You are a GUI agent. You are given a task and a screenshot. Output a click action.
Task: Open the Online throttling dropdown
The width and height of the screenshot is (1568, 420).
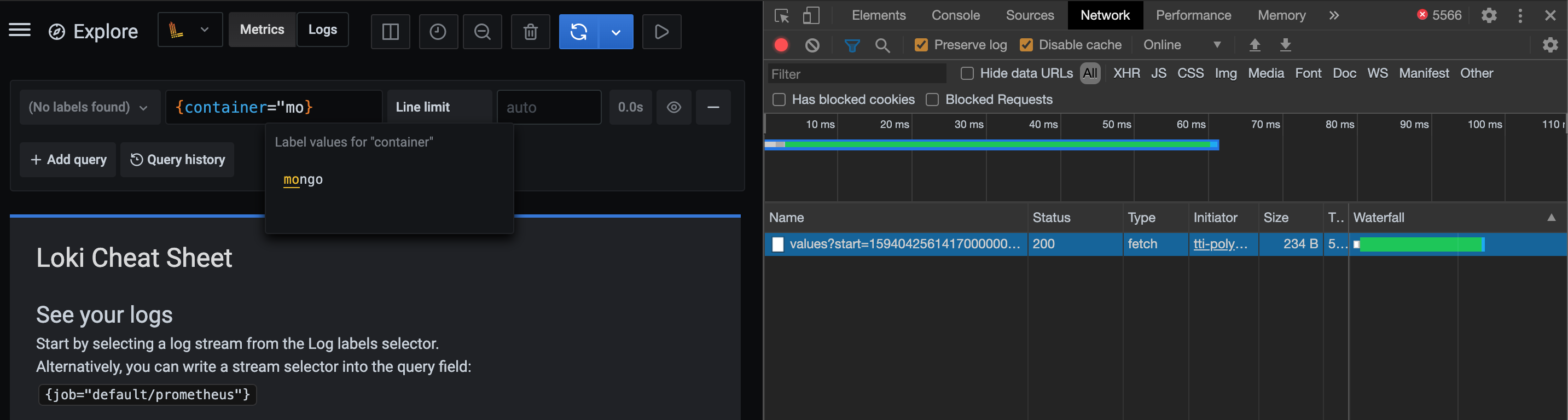pos(1182,45)
